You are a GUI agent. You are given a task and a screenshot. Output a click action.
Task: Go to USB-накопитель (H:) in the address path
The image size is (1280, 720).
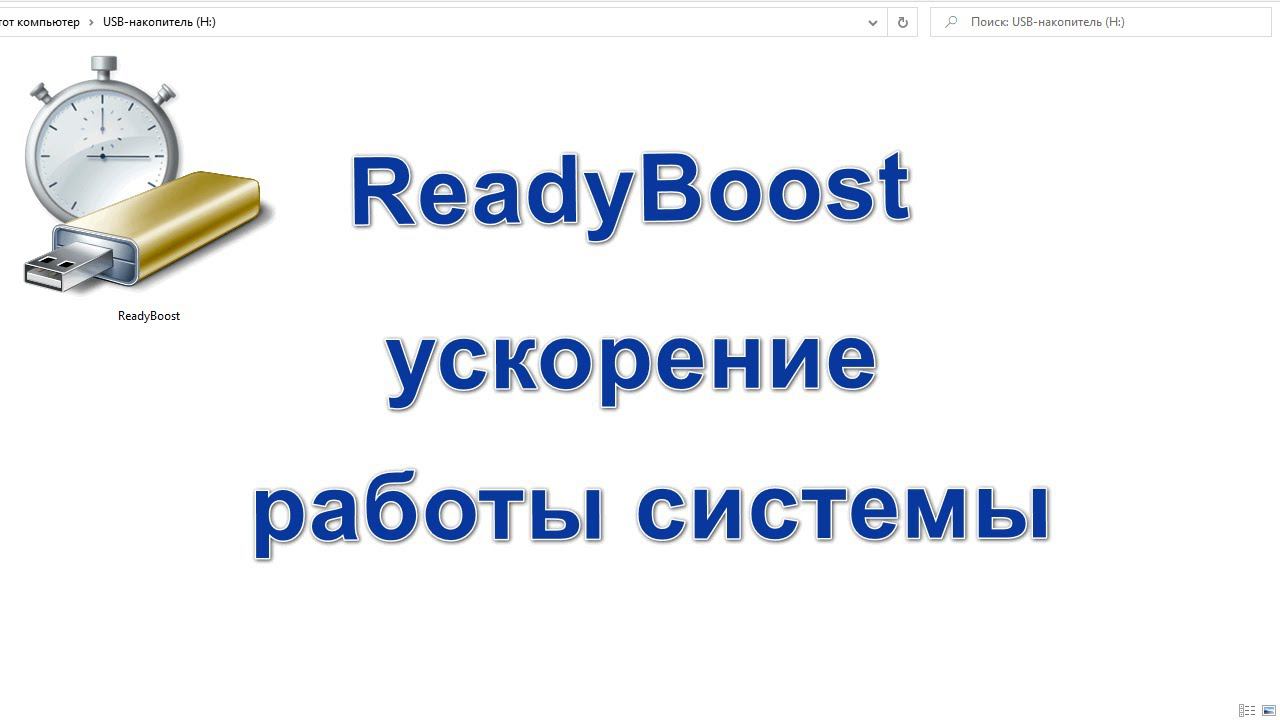[x=159, y=22]
